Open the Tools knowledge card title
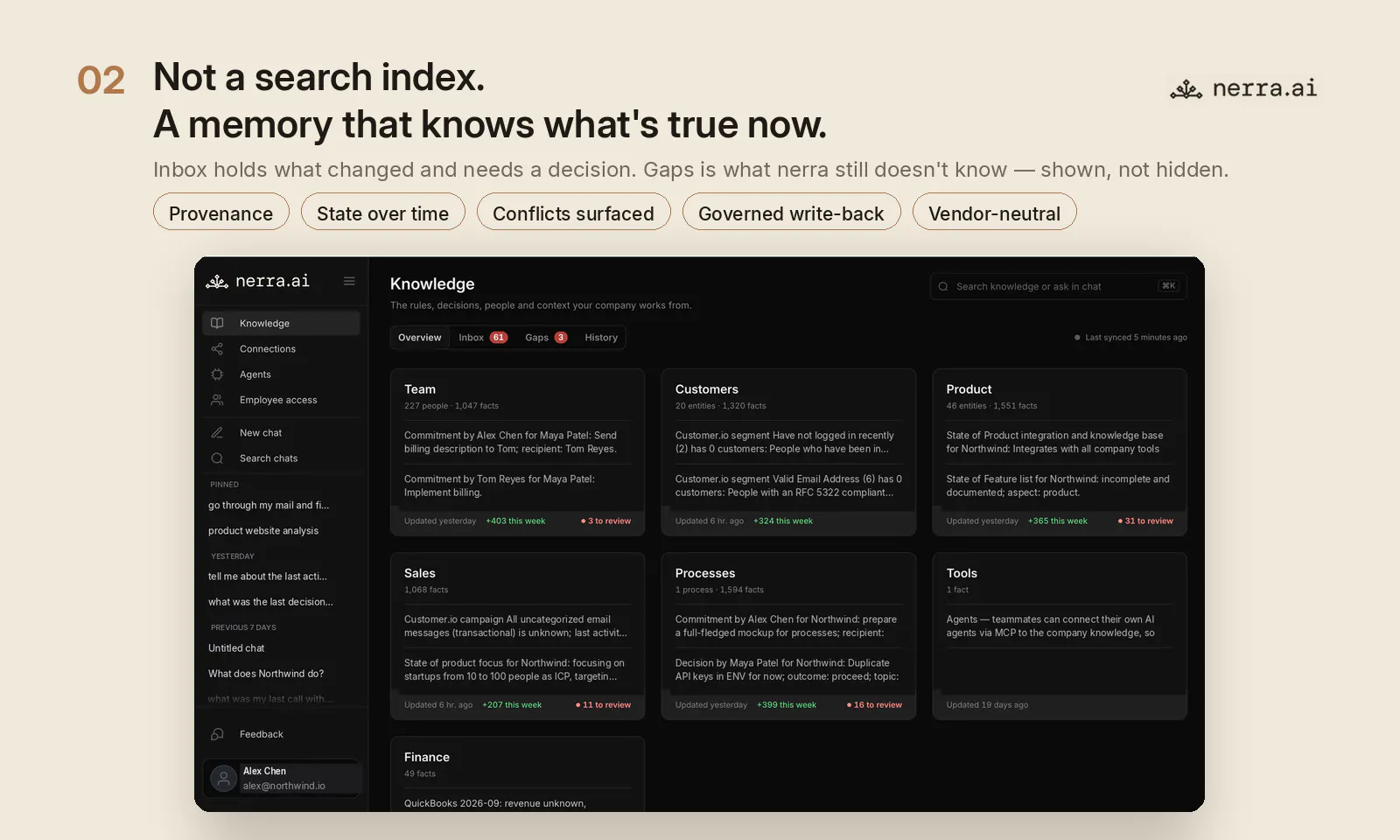1400x840 pixels. pyautogui.click(x=962, y=573)
